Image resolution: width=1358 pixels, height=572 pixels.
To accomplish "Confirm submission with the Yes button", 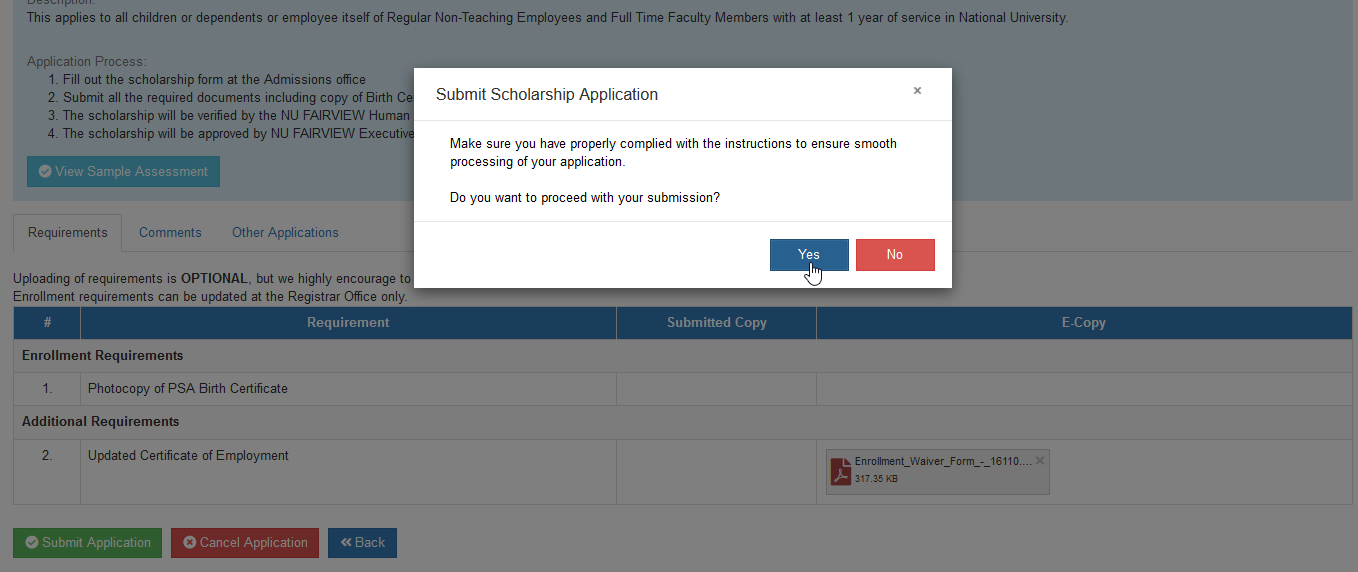I will 809,255.
